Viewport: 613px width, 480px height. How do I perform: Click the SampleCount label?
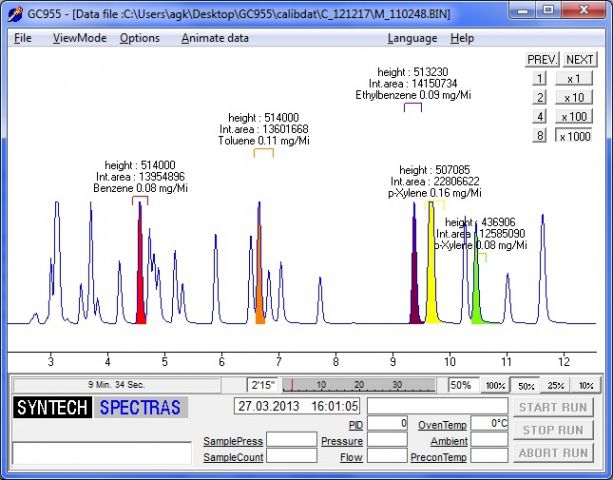233,457
